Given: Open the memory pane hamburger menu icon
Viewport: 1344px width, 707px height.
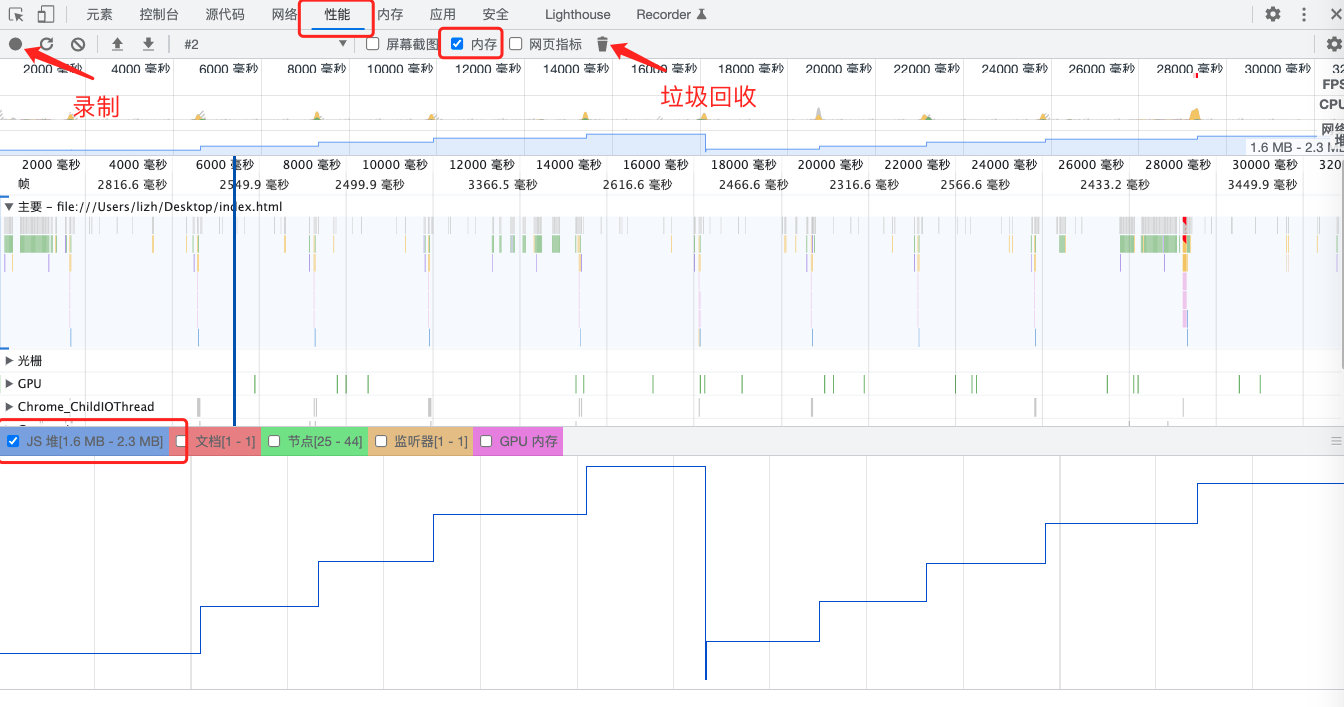Looking at the screenshot, I should (1336, 441).
